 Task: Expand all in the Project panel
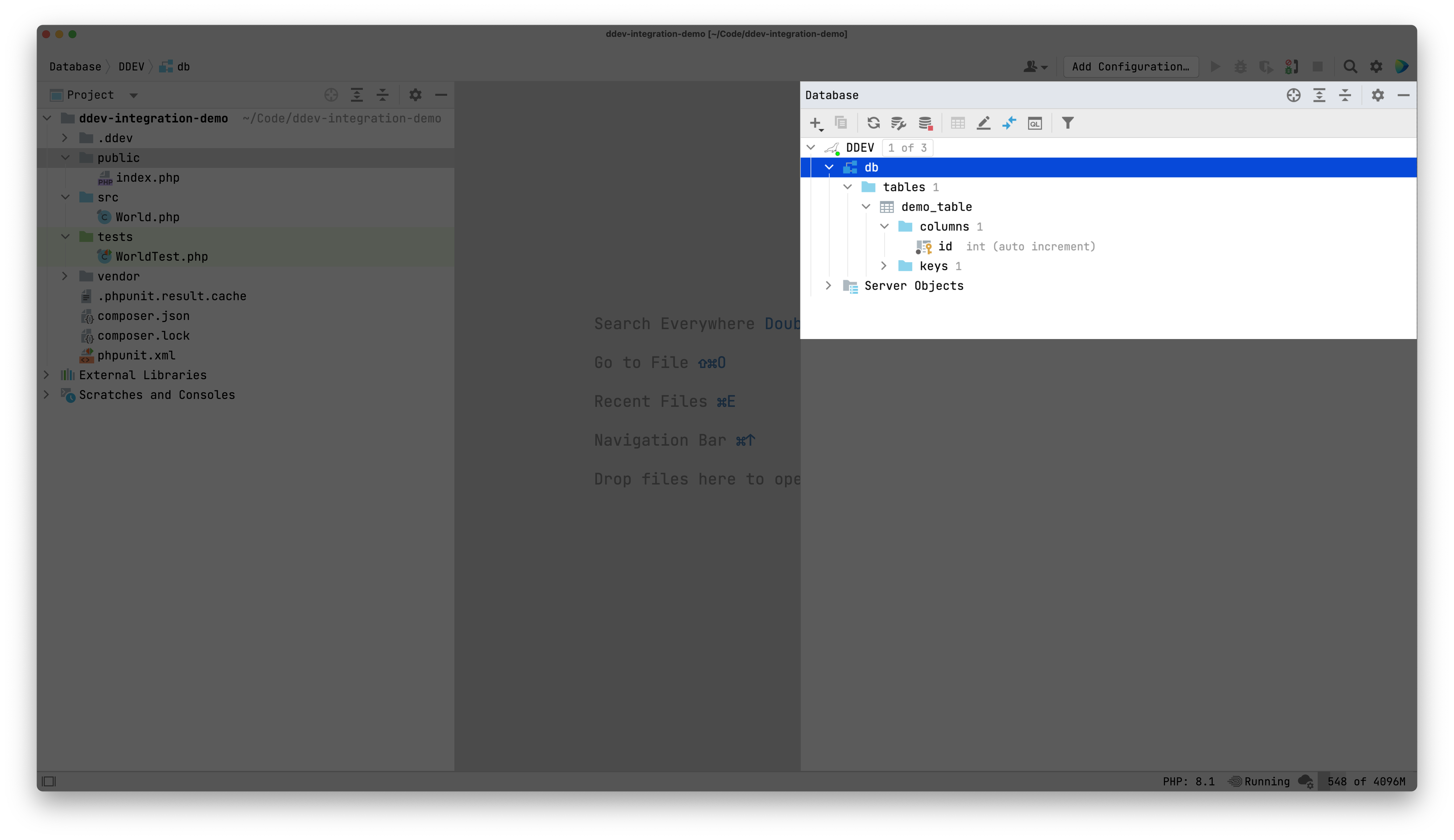(357, 94)
